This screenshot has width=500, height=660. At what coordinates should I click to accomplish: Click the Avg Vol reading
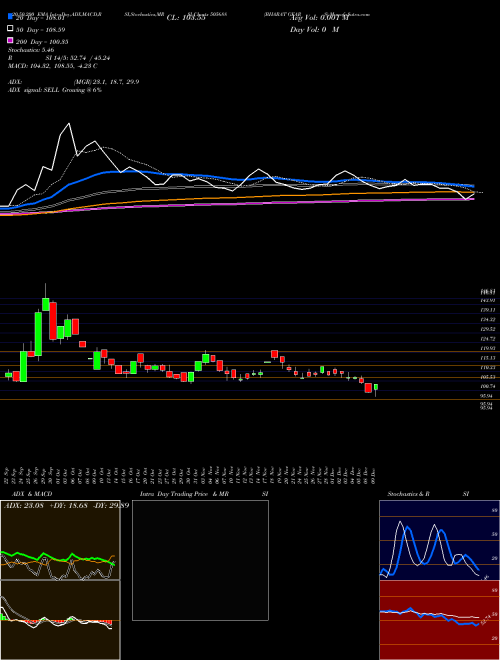pyautogui.click(x=319, y=18)
